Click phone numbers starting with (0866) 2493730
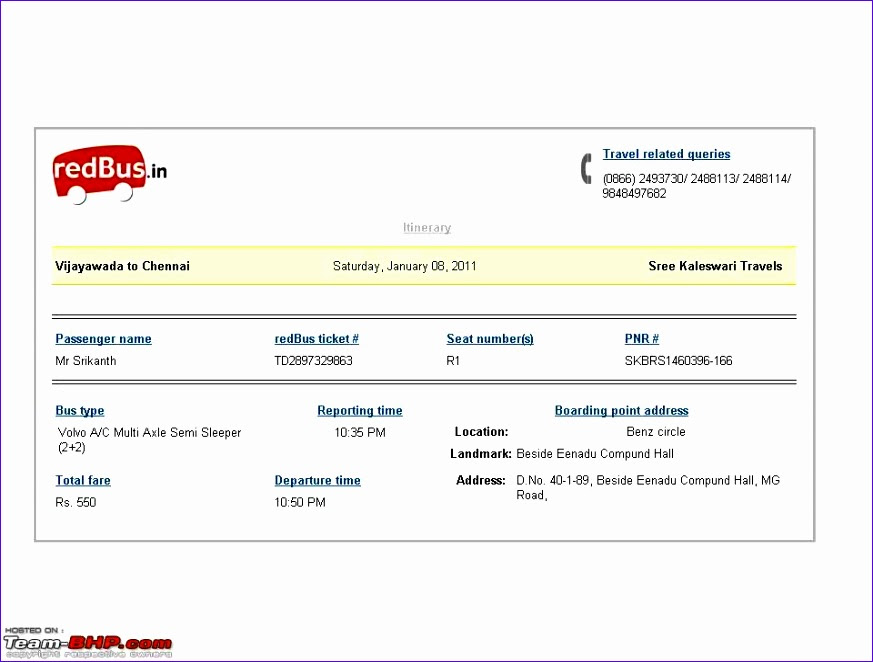 (697, 179)
